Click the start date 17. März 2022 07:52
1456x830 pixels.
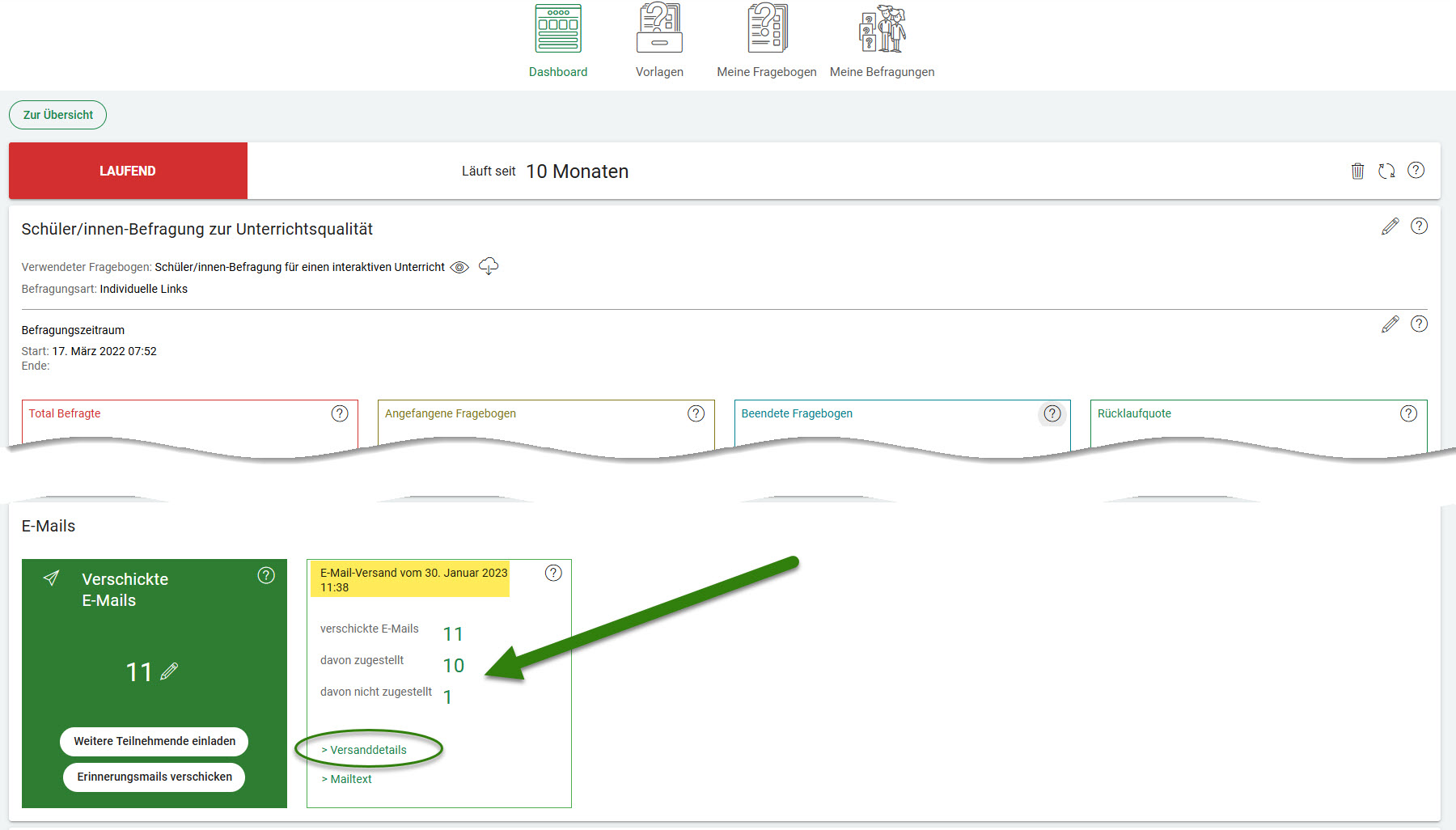[104, 351]
